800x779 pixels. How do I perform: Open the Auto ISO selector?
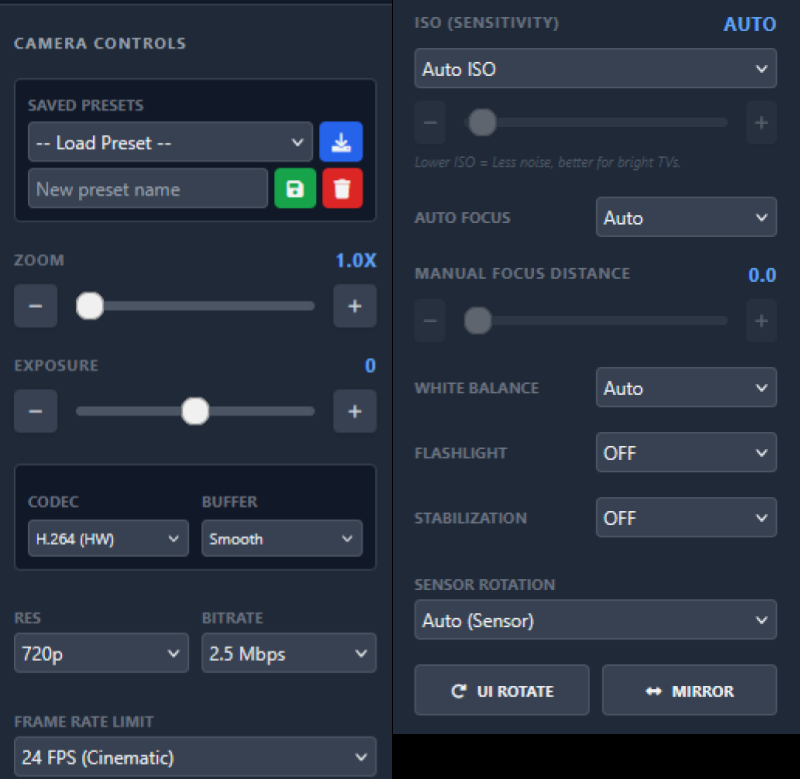coord(595,68)
